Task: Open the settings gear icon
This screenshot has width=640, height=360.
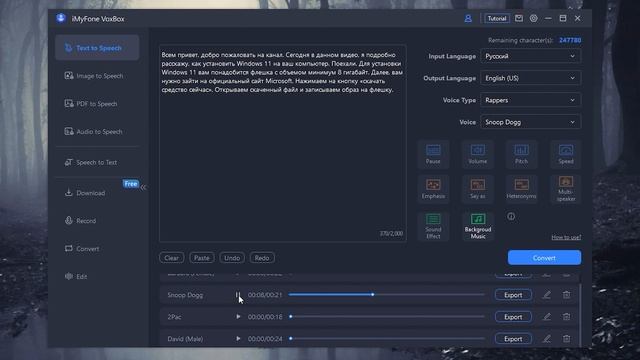Action: tap(533, 18)
